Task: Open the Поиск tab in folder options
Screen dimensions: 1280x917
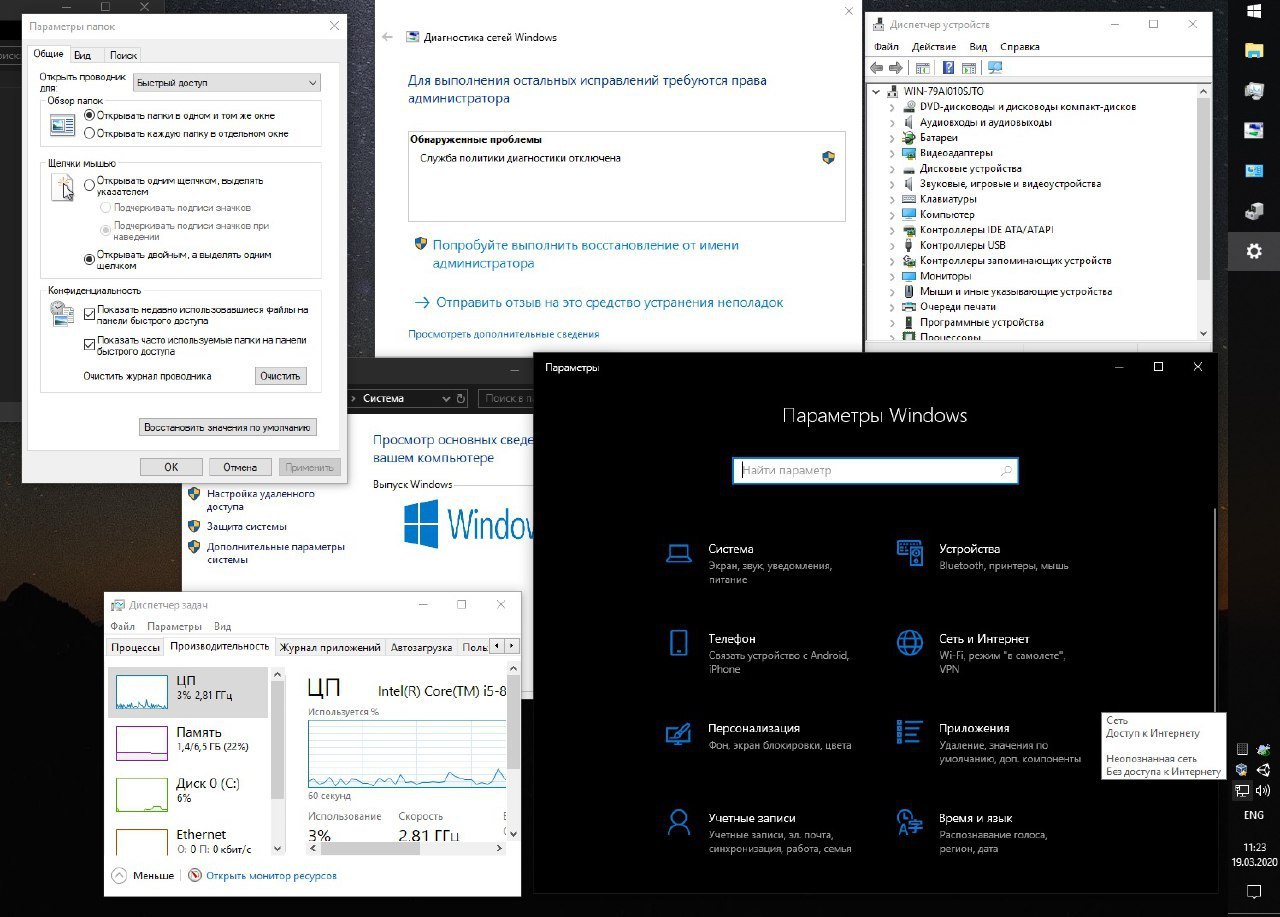Action: point(123,55)
